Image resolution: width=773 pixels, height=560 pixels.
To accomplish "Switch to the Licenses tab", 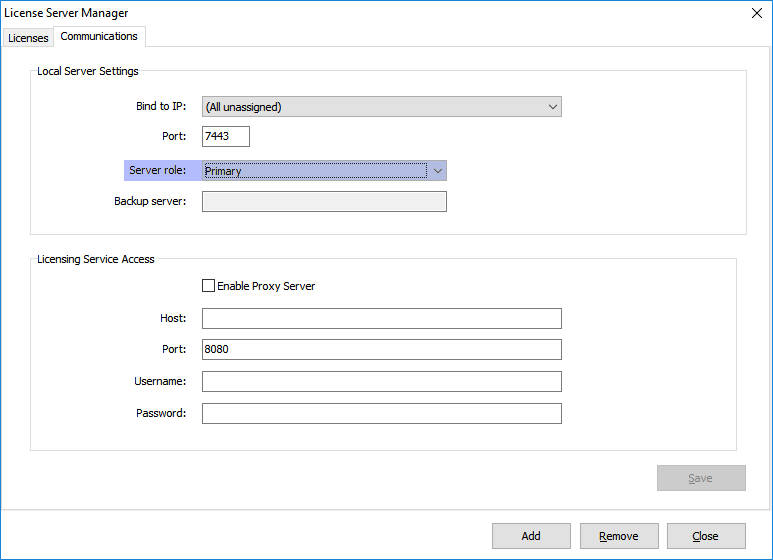I will coord(28,38).
